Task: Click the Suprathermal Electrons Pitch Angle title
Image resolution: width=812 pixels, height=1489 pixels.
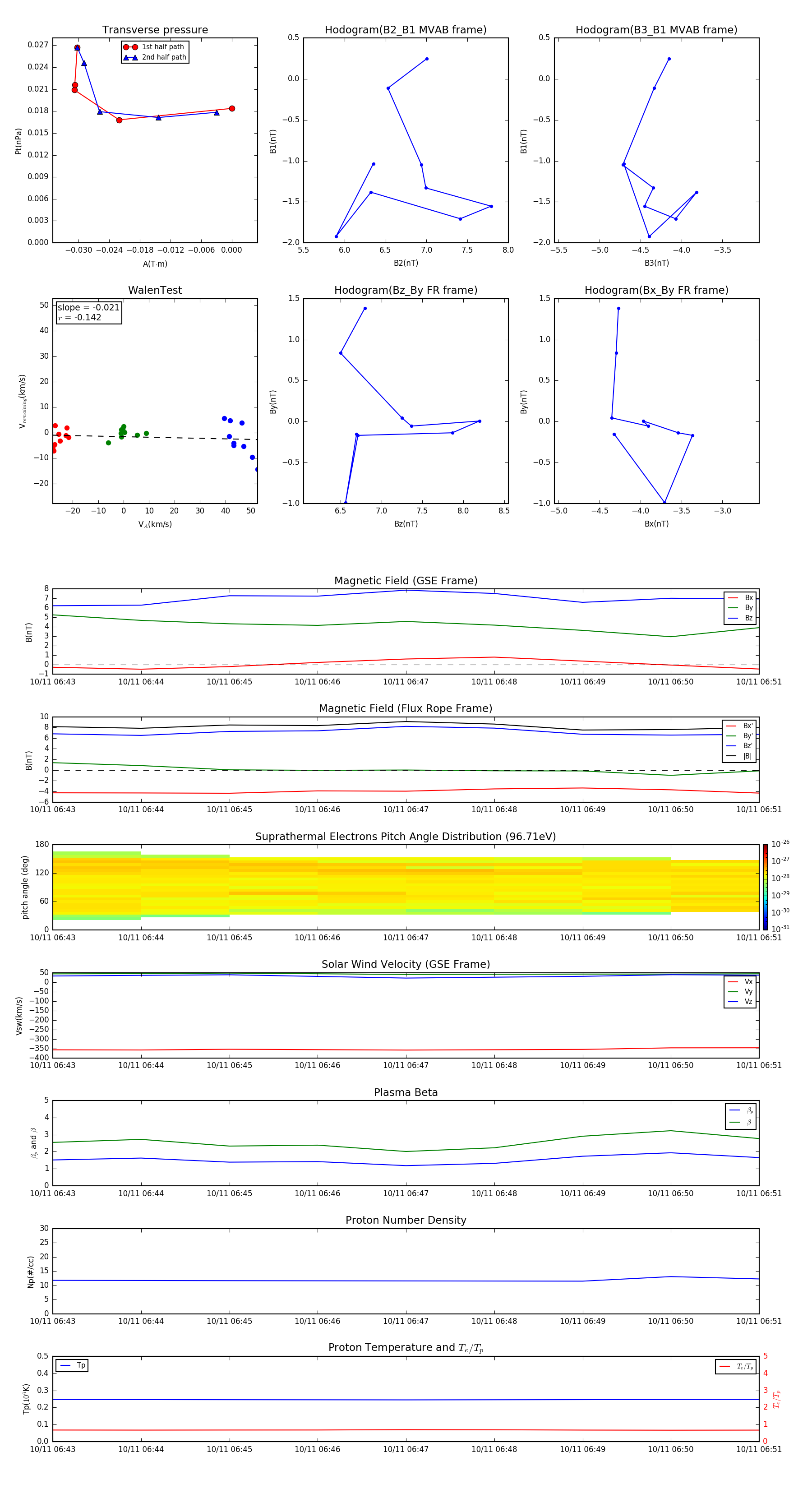Action: tap(406, 837)
